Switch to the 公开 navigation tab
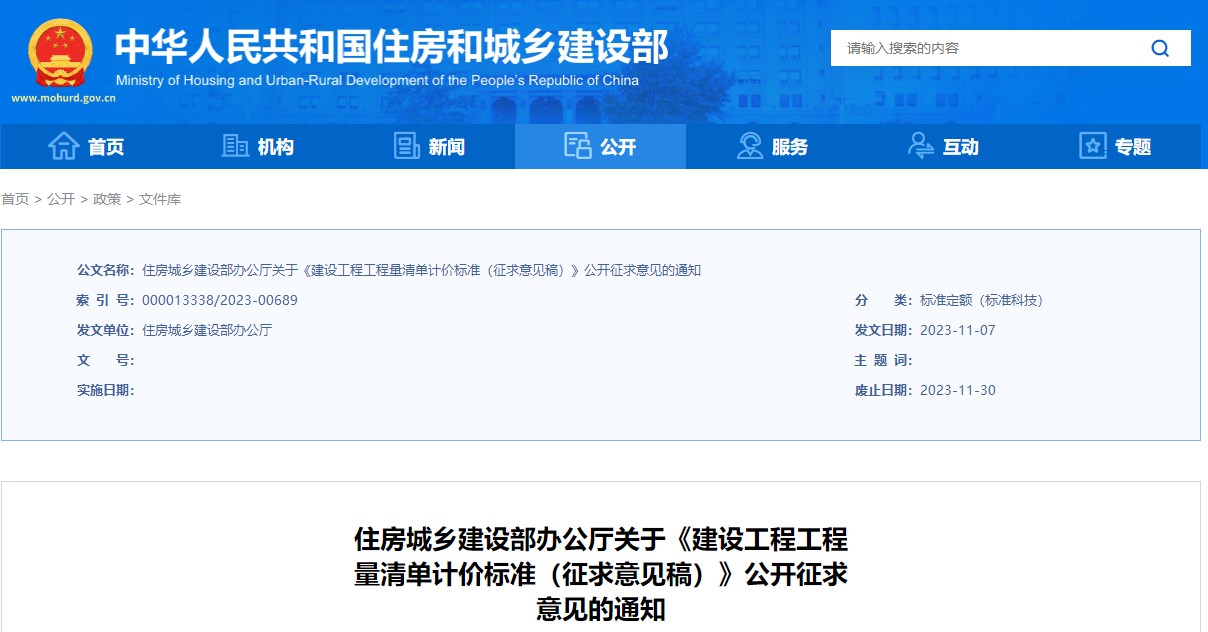1208x632 pixels. [617, 146]
